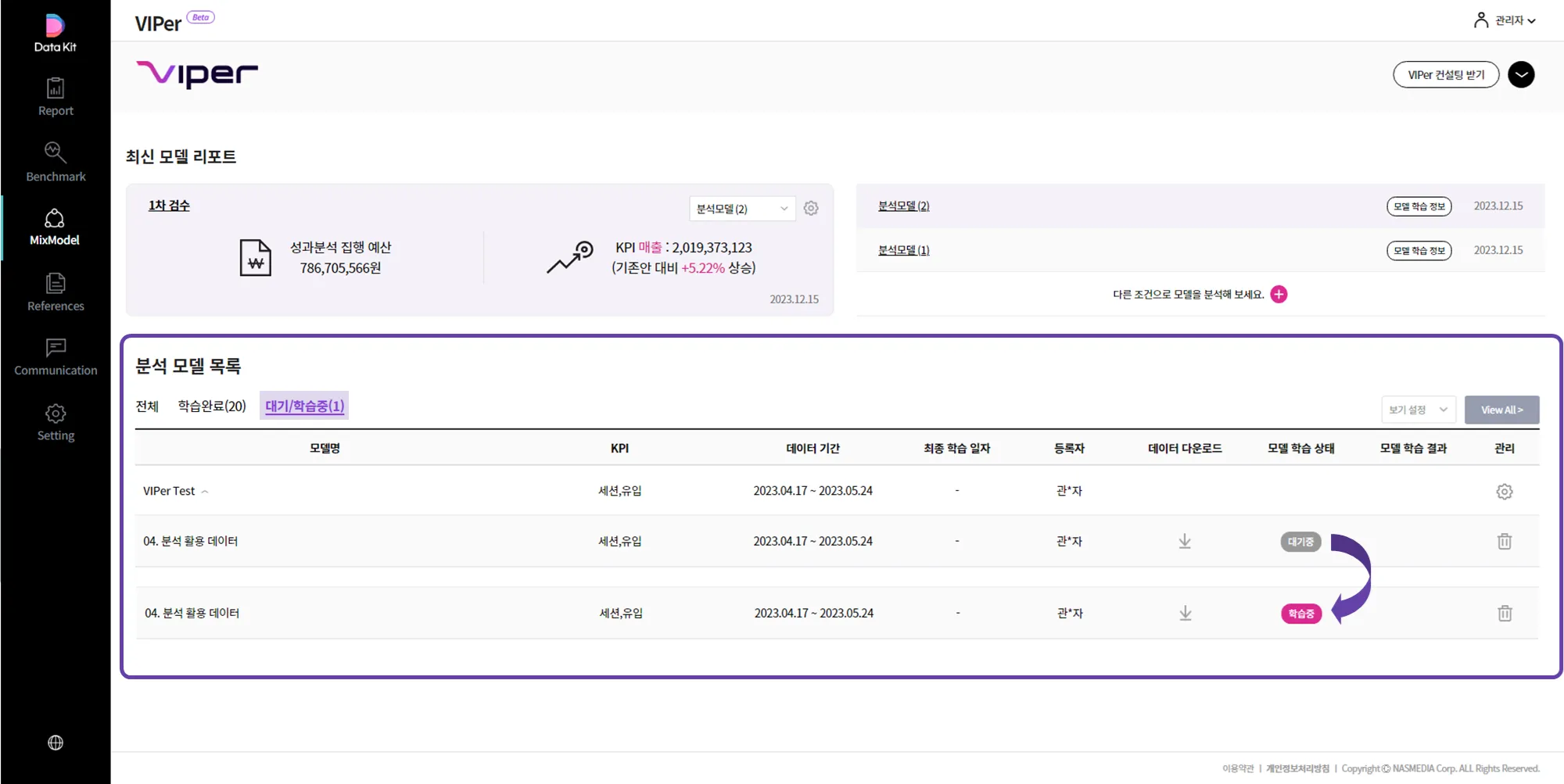Screen dimensions: 1564x784
Task: Open the Report section
Action: 56,98
